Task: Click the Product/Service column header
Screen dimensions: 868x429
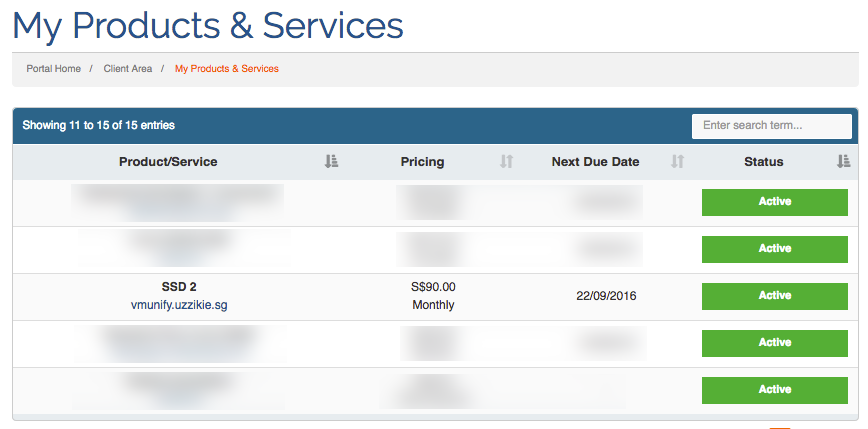Action: click(168, 162)
